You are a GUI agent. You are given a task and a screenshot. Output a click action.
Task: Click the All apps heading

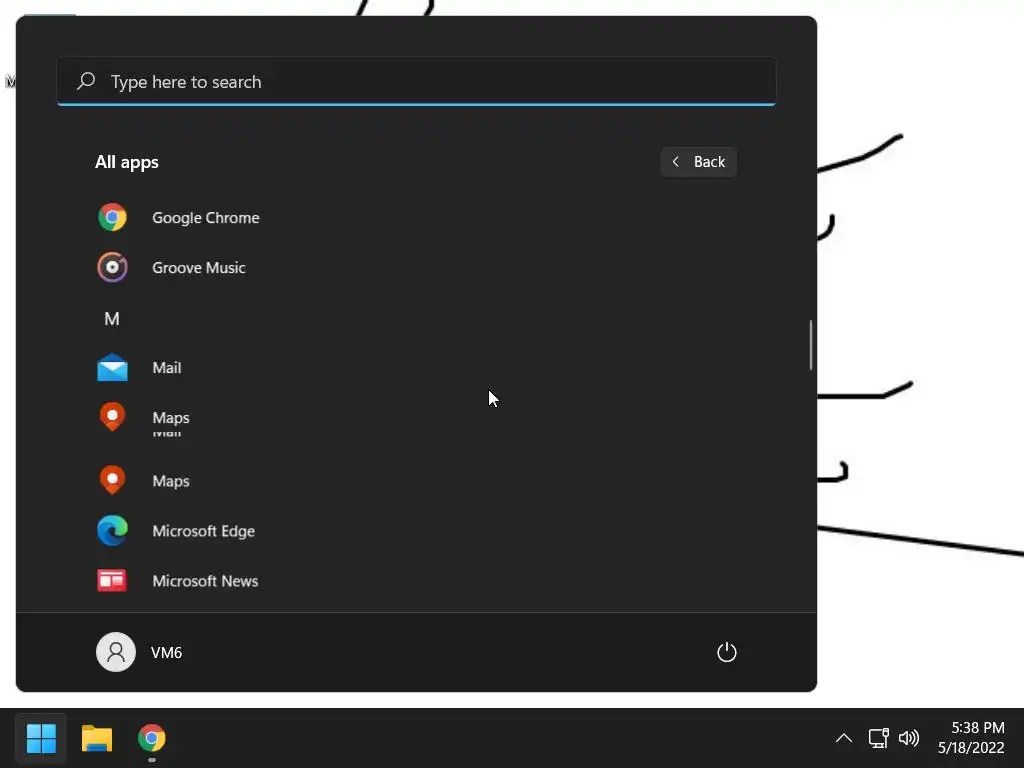point(127,162)
